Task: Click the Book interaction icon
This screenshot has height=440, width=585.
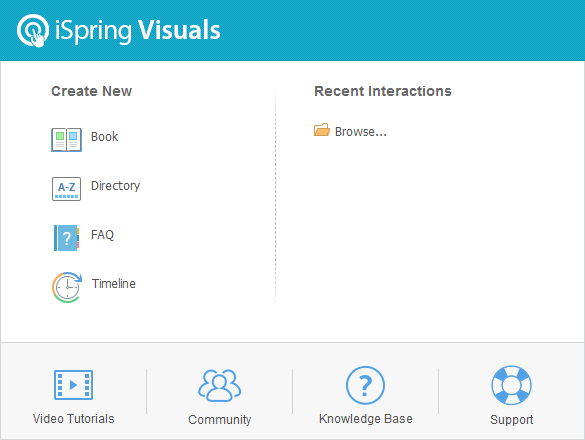Action: click(66, 140)
